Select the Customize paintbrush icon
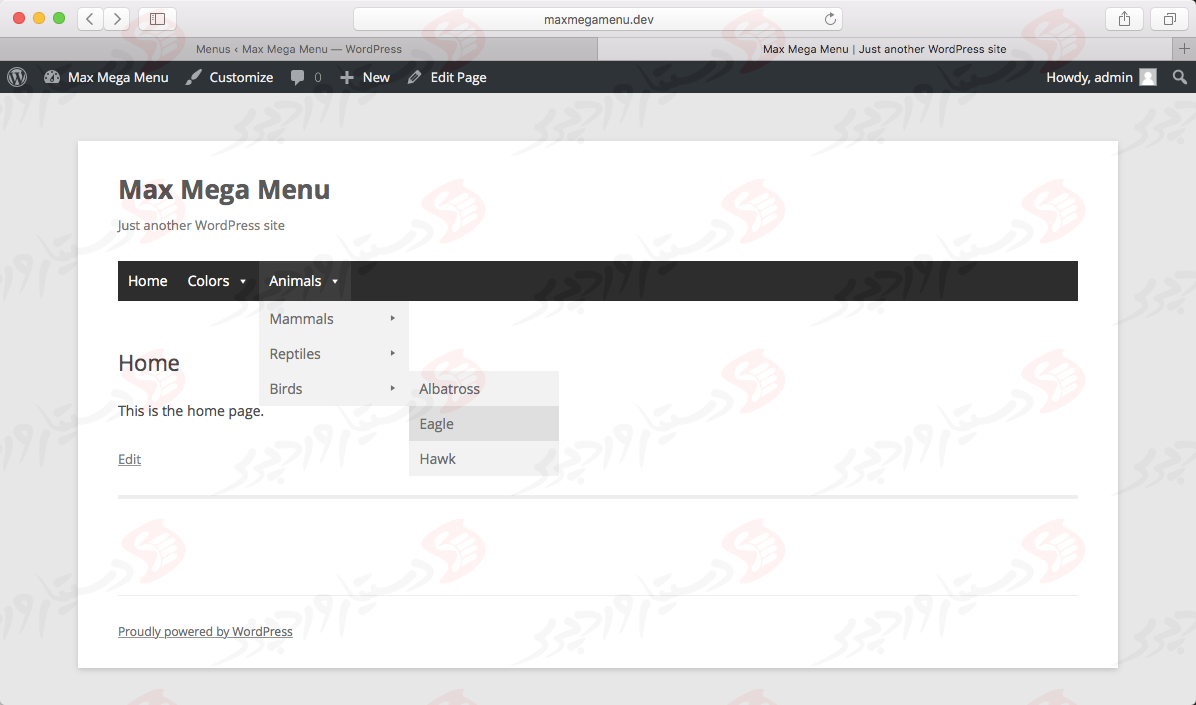 [x=194, y=77]
